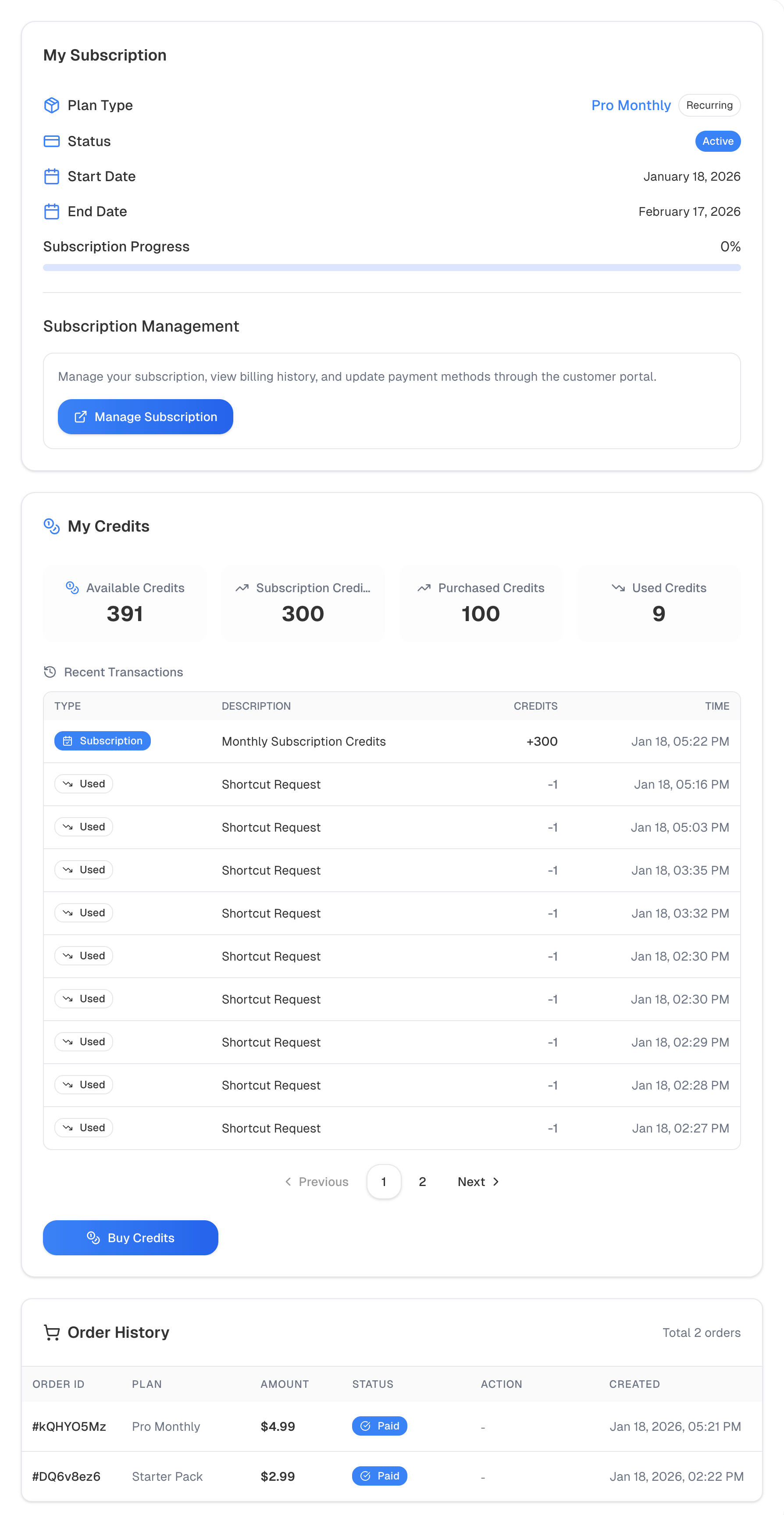Go to transactions page 2

click(422, 1182)
